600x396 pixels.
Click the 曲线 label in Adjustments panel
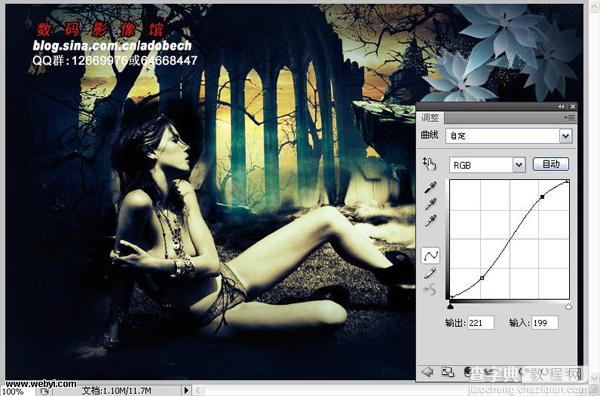click(430, 135)
